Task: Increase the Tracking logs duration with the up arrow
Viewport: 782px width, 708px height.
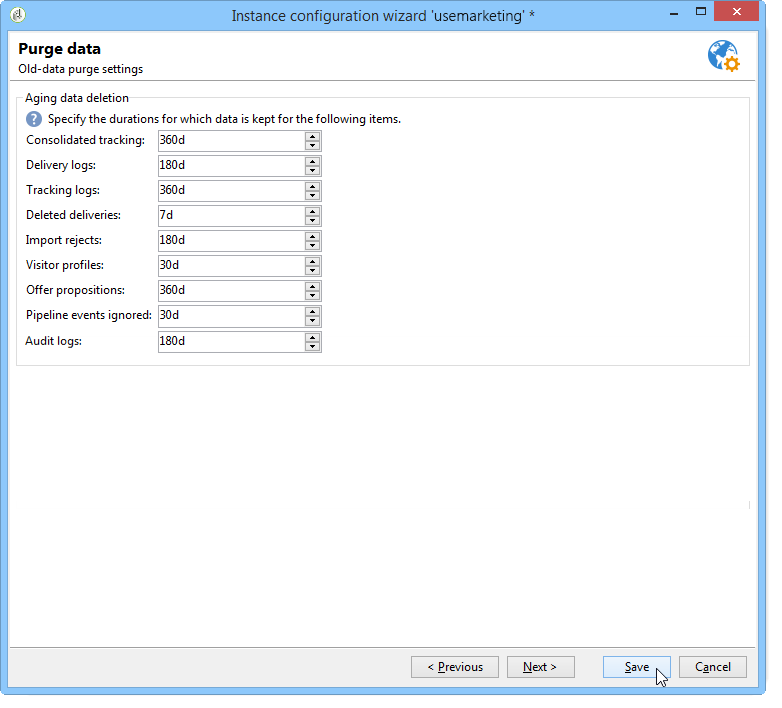Action: tap(313, 186)
